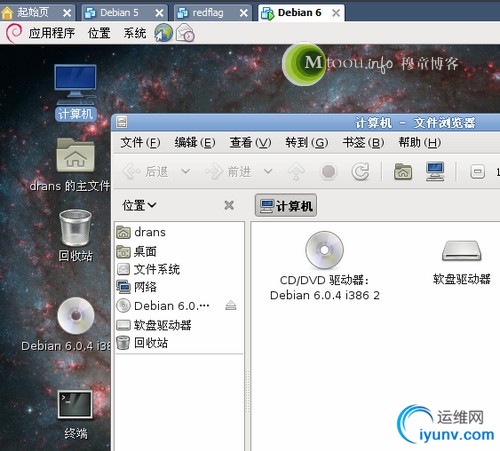500x451 pixels.
Task: Close the 起始页 tab
Action: pyautogui.click(x=67, y=13)
